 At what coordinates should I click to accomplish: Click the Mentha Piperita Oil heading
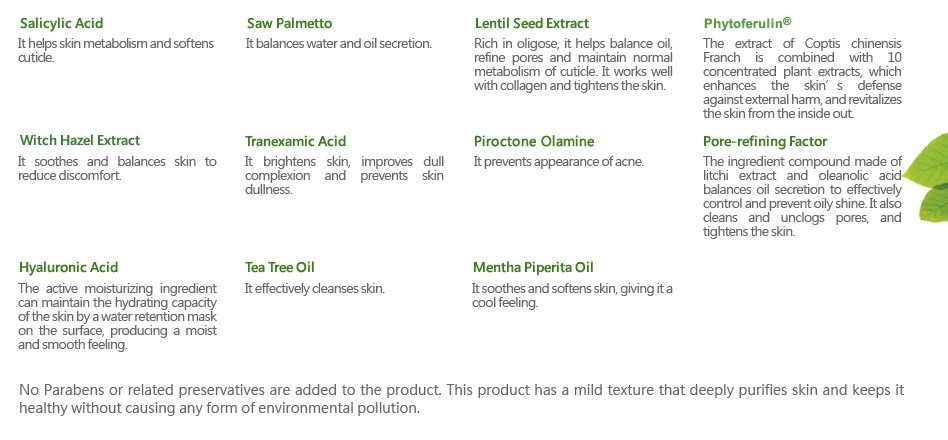click(533, 267)
